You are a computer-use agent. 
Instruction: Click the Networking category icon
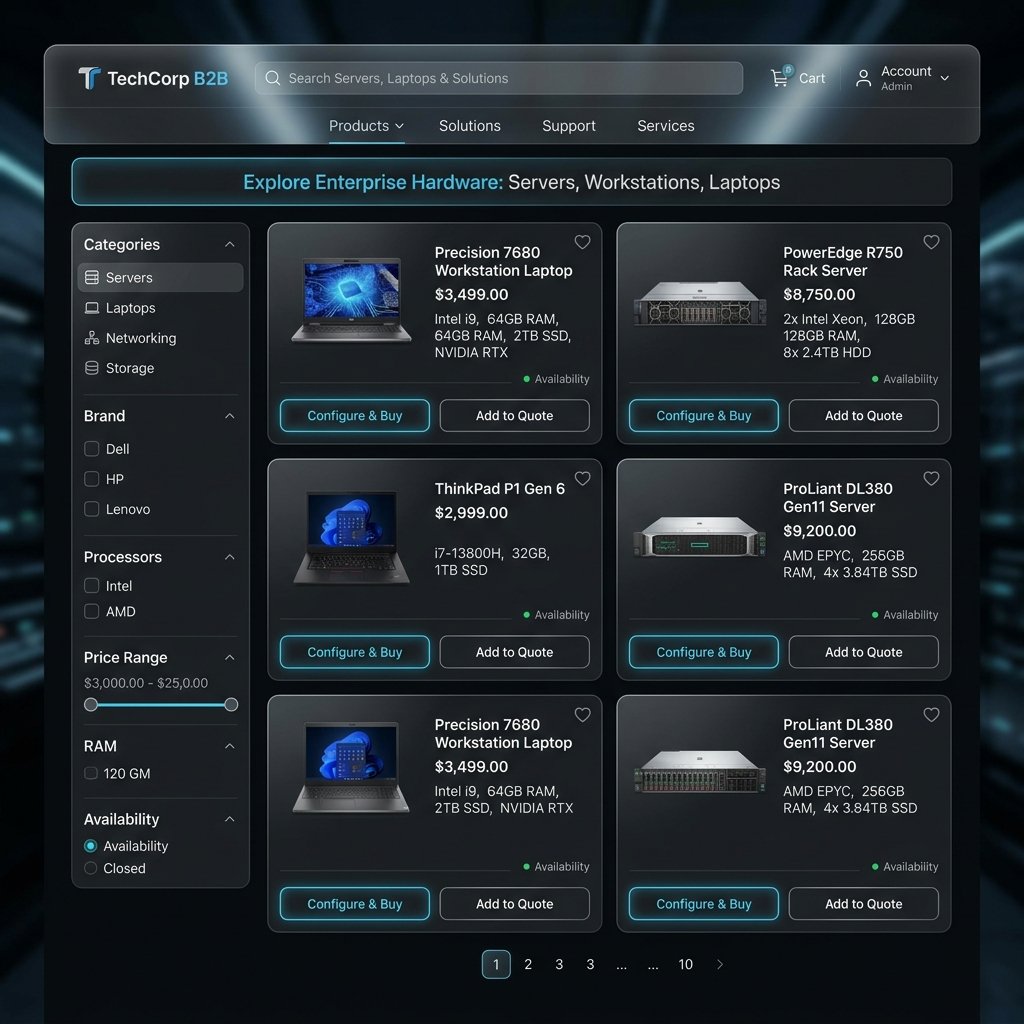[x=92, y=338]
